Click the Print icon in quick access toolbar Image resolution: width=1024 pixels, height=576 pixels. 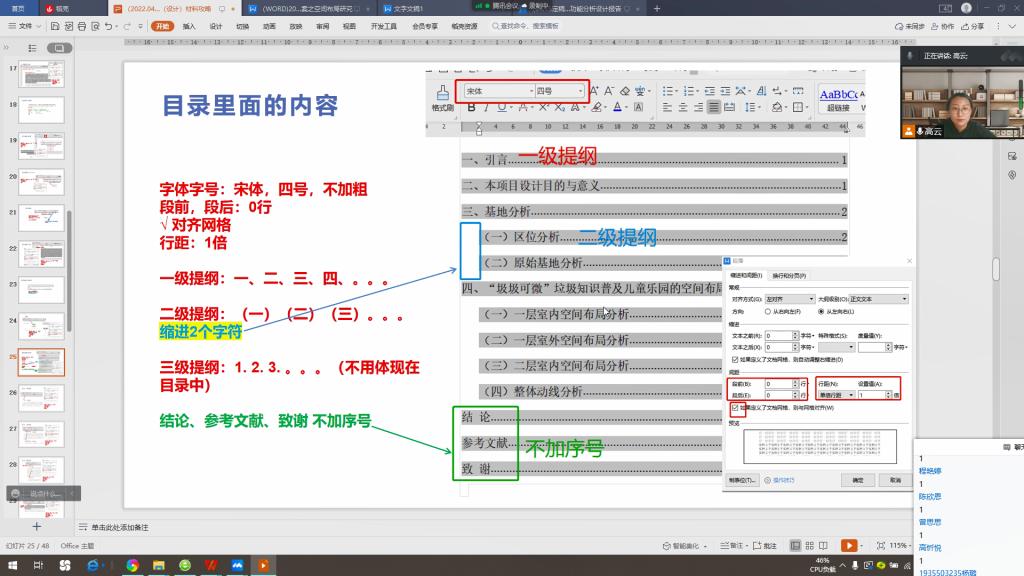click(82, 26)
